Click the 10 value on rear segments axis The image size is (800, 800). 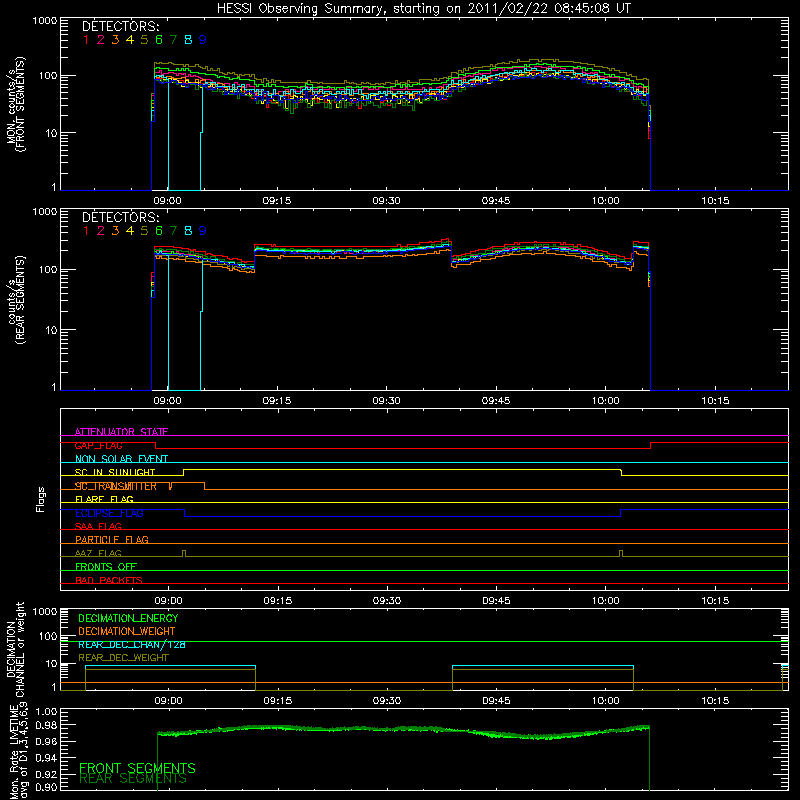click(52, 330)
